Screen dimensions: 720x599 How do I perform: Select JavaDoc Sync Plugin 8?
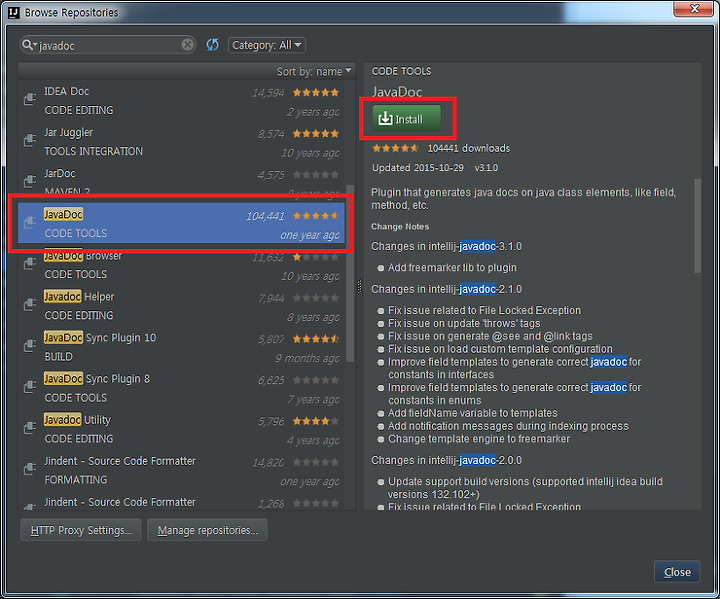click(x=182, y=388)
